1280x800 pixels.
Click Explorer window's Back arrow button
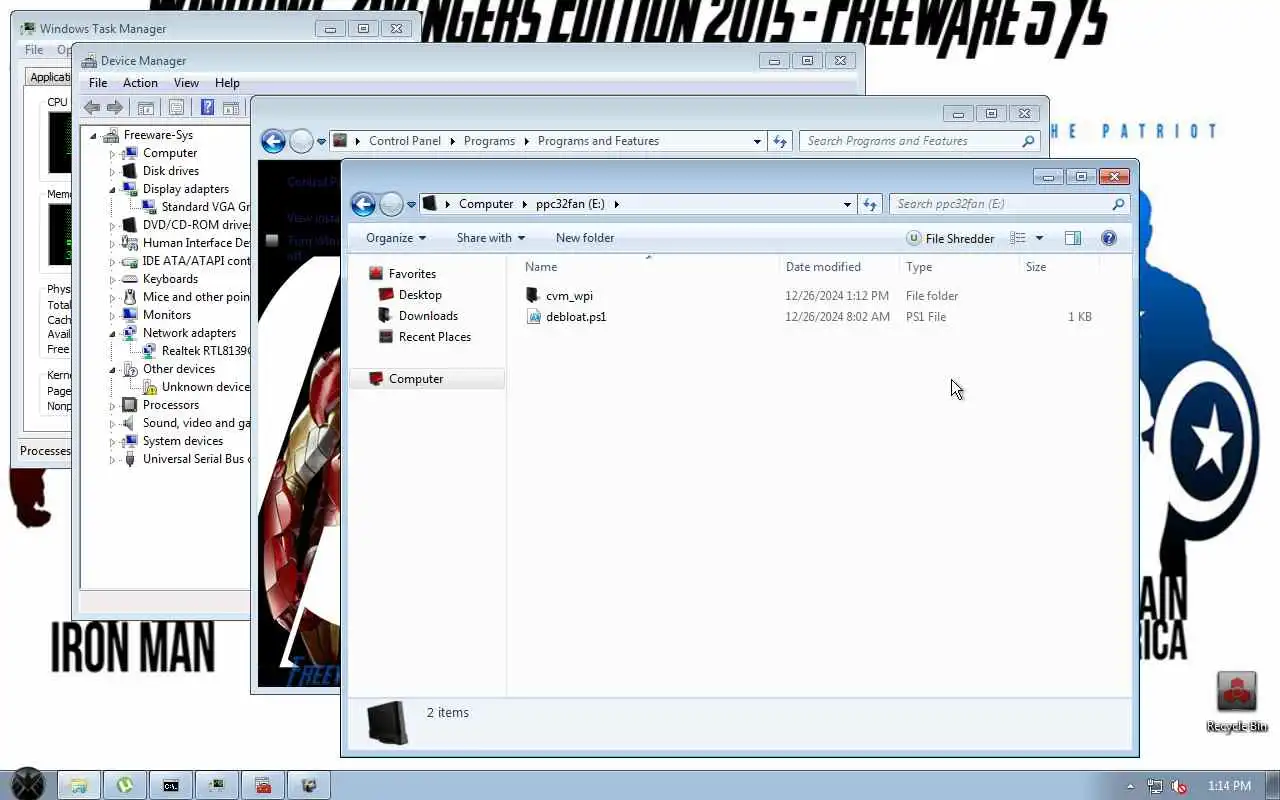click(x=363, y=204)
